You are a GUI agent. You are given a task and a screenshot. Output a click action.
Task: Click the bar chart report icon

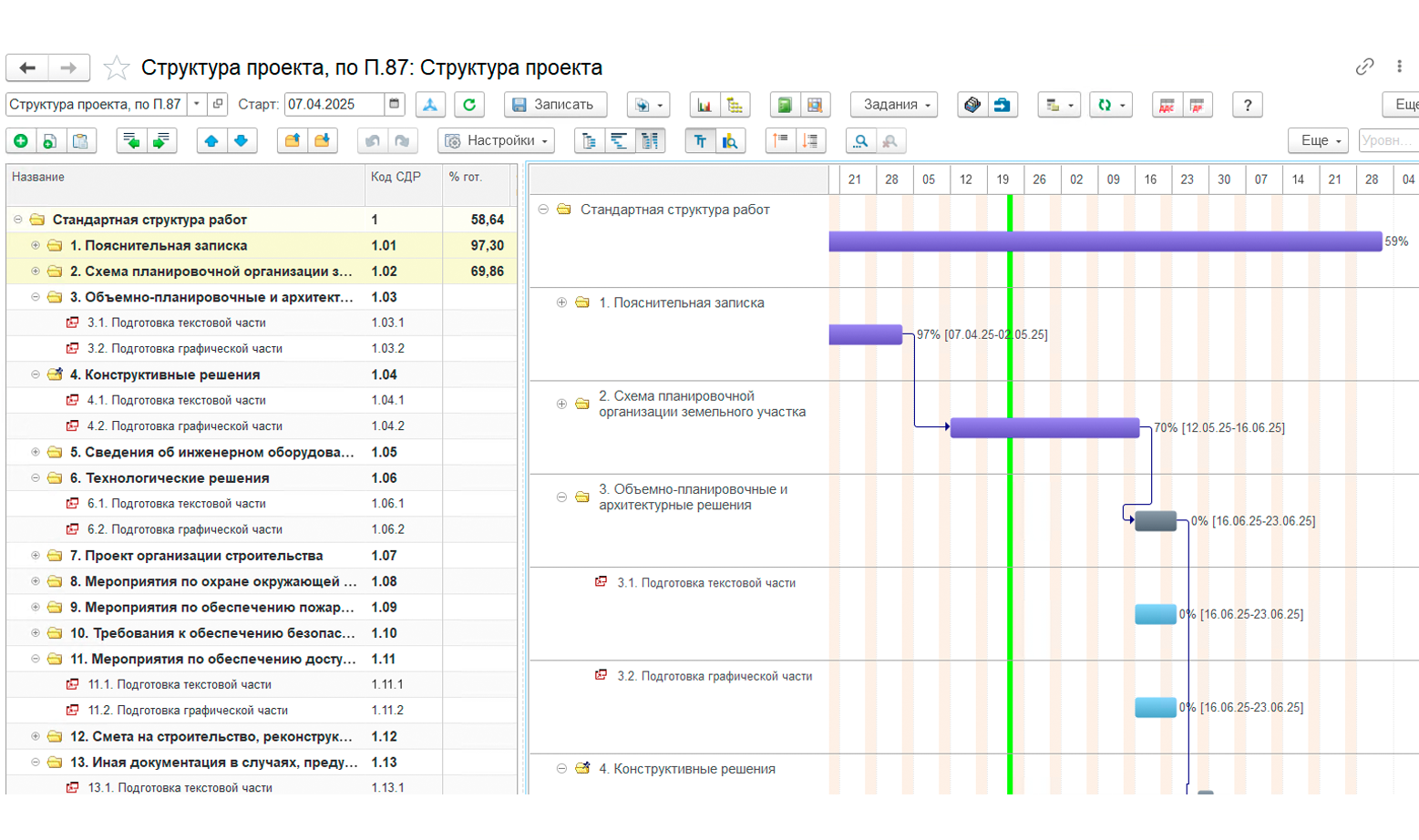[x=704, y=105]
